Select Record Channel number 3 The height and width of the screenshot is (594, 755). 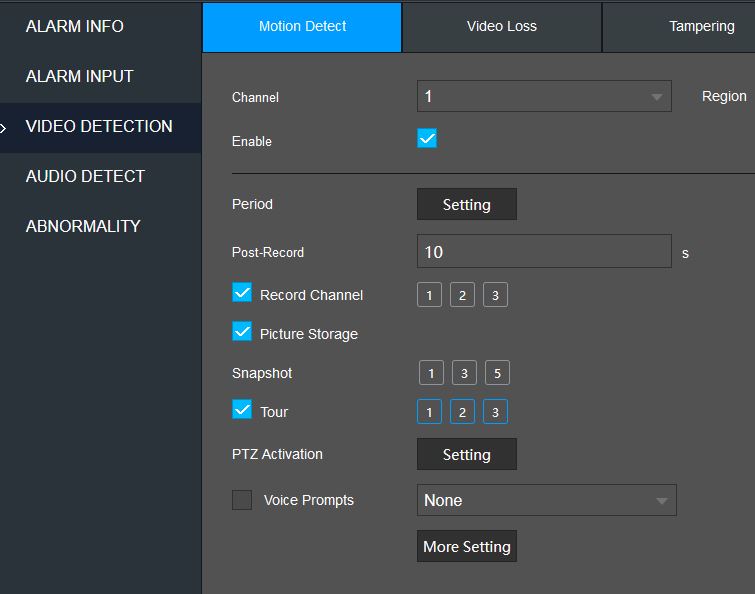pos(495,295)
